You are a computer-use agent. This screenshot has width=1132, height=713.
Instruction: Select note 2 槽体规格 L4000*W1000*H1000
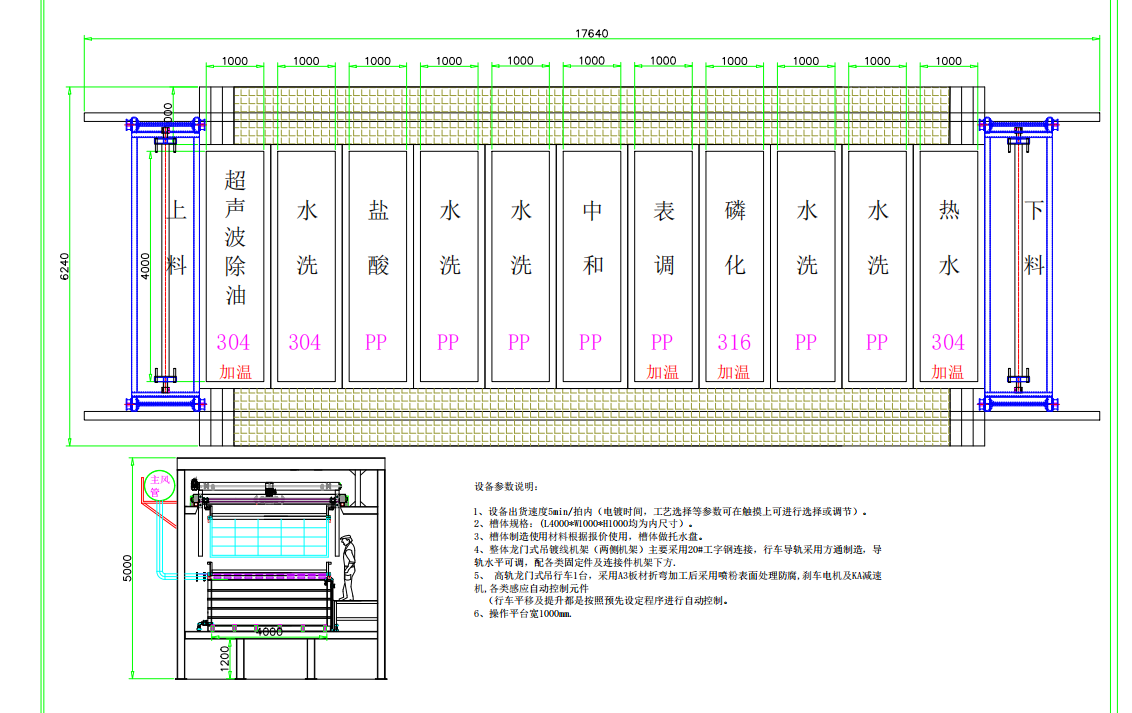pos(584,524)
